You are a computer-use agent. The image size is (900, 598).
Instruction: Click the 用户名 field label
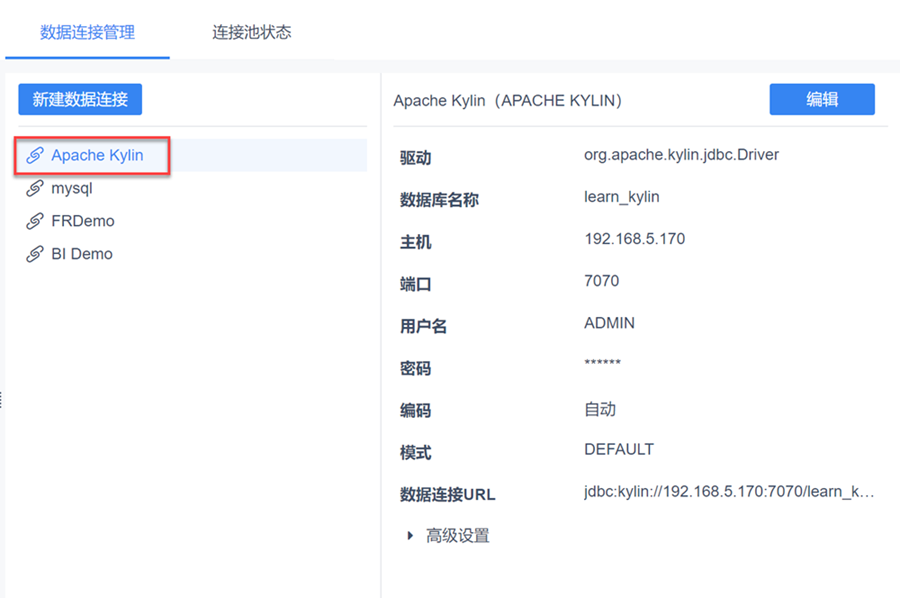424,326
